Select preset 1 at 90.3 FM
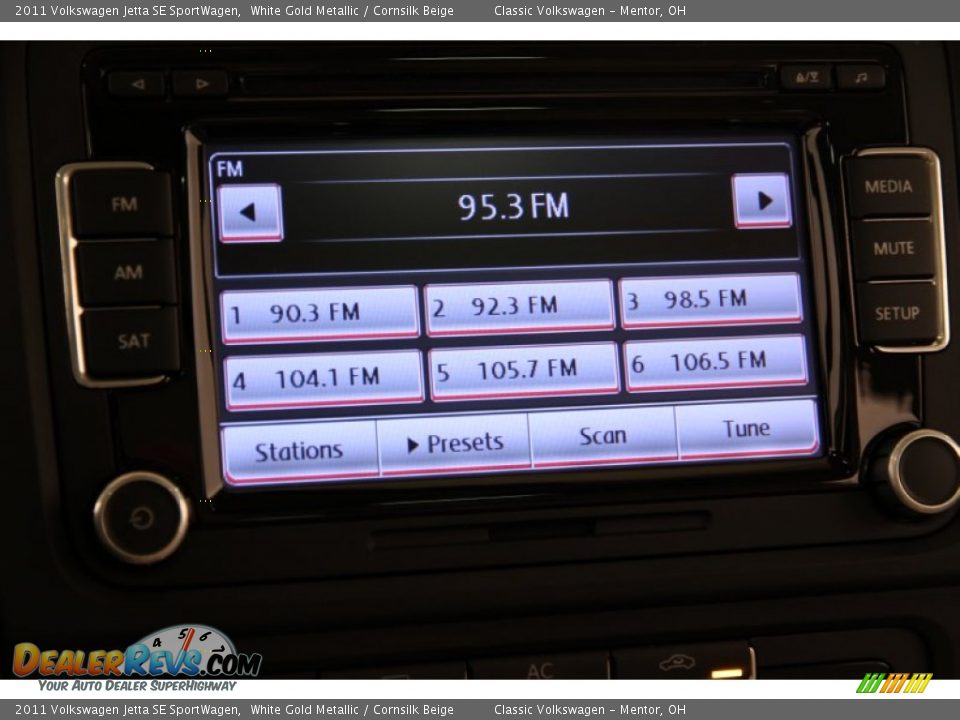This screenshot has height=720, width=960. [x=319, y=314]
